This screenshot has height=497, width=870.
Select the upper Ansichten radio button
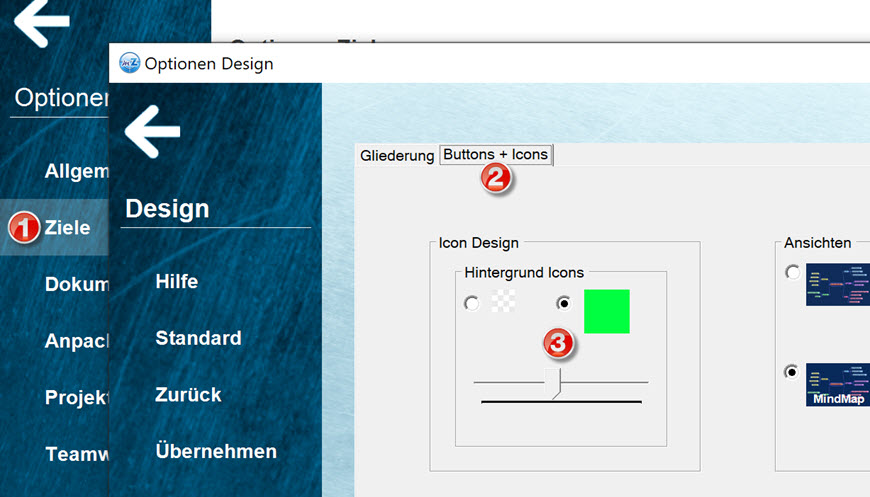click(792, 272)
